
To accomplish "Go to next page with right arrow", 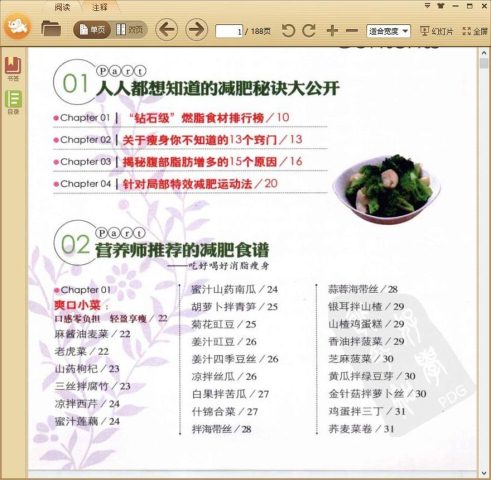I will (196, 30).
